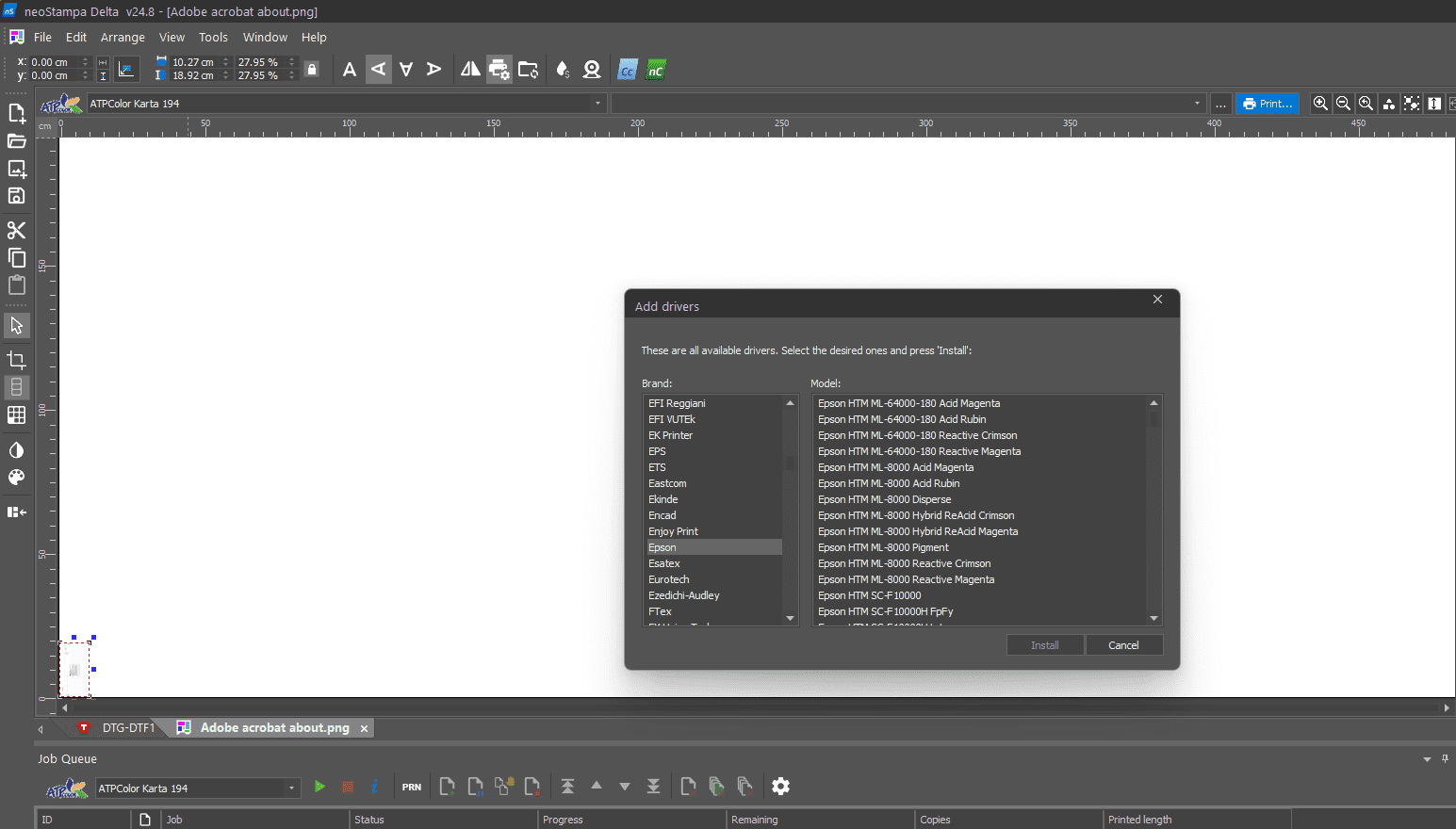
Task: Click the ink droplet icon in toolbar
Action: (x=562, y=69)
